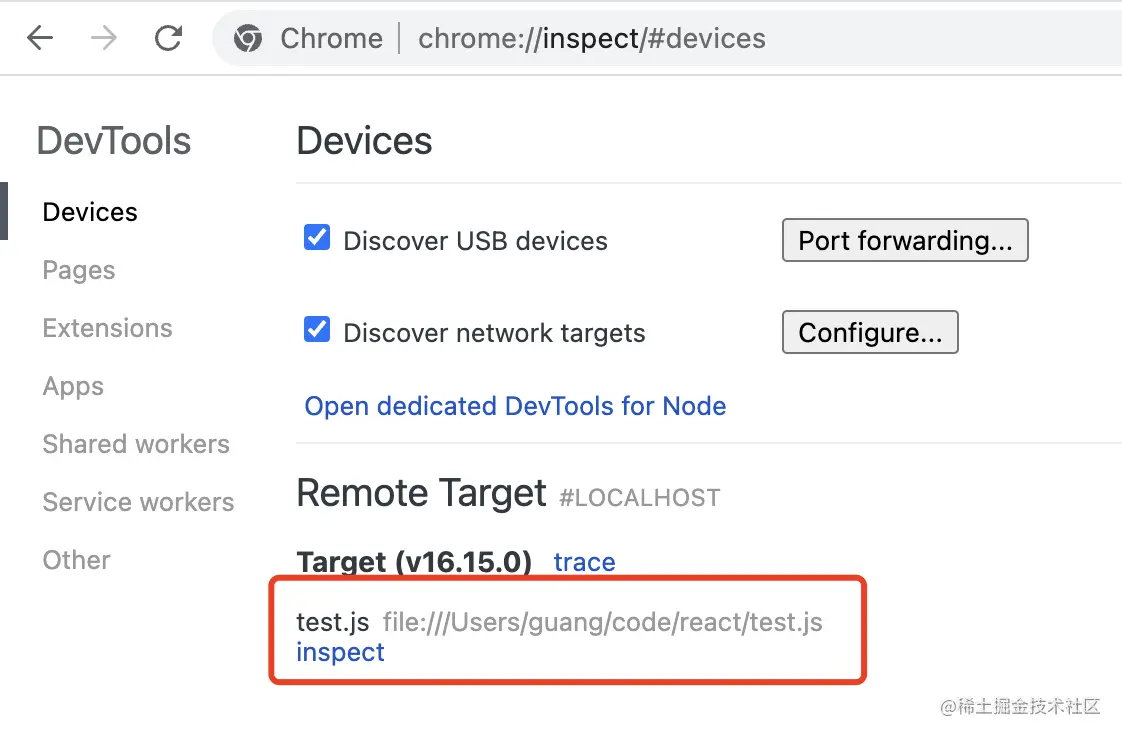Open the Port forwarding dialog
Screen dimensions: 1122x738
905,241
